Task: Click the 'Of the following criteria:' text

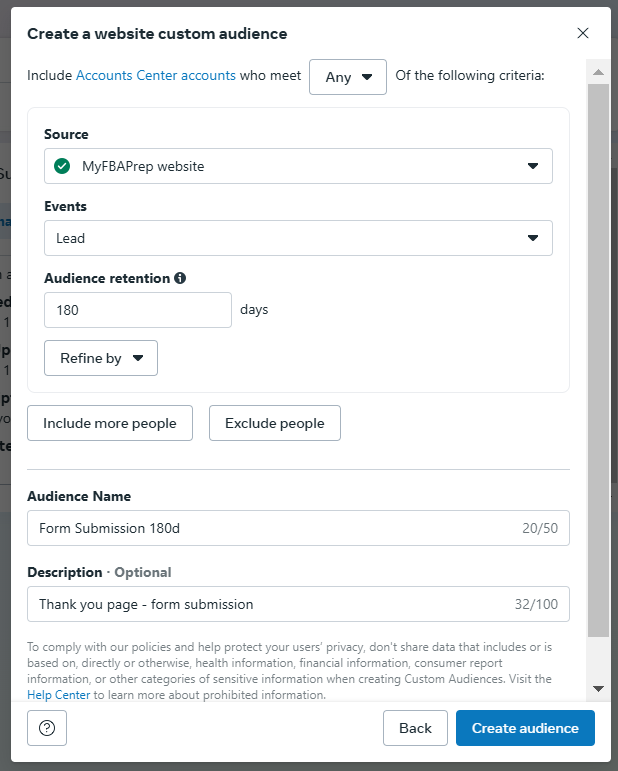Action: tap(470, 75)
